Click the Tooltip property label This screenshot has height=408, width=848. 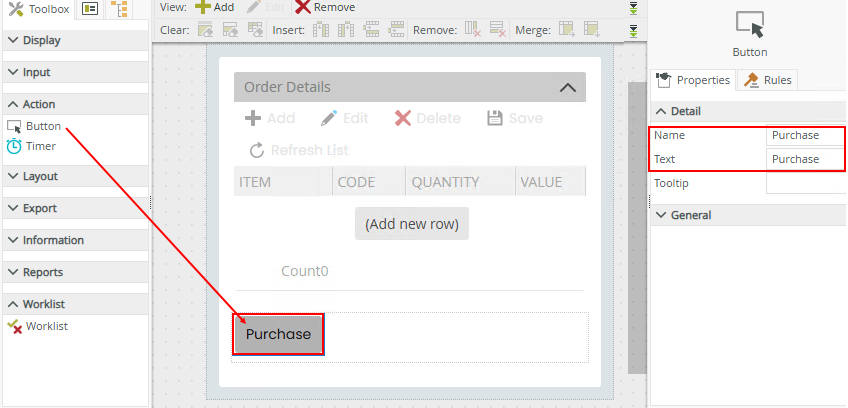[671, 183]
